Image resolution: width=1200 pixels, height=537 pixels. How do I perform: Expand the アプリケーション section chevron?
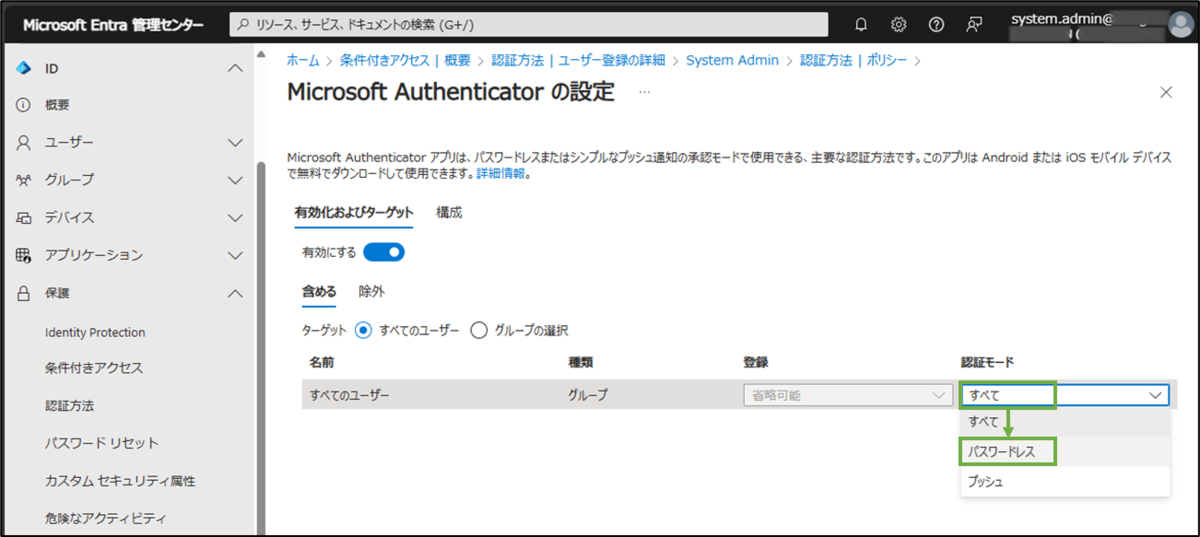pyautogui.click(x=235, y=255)
